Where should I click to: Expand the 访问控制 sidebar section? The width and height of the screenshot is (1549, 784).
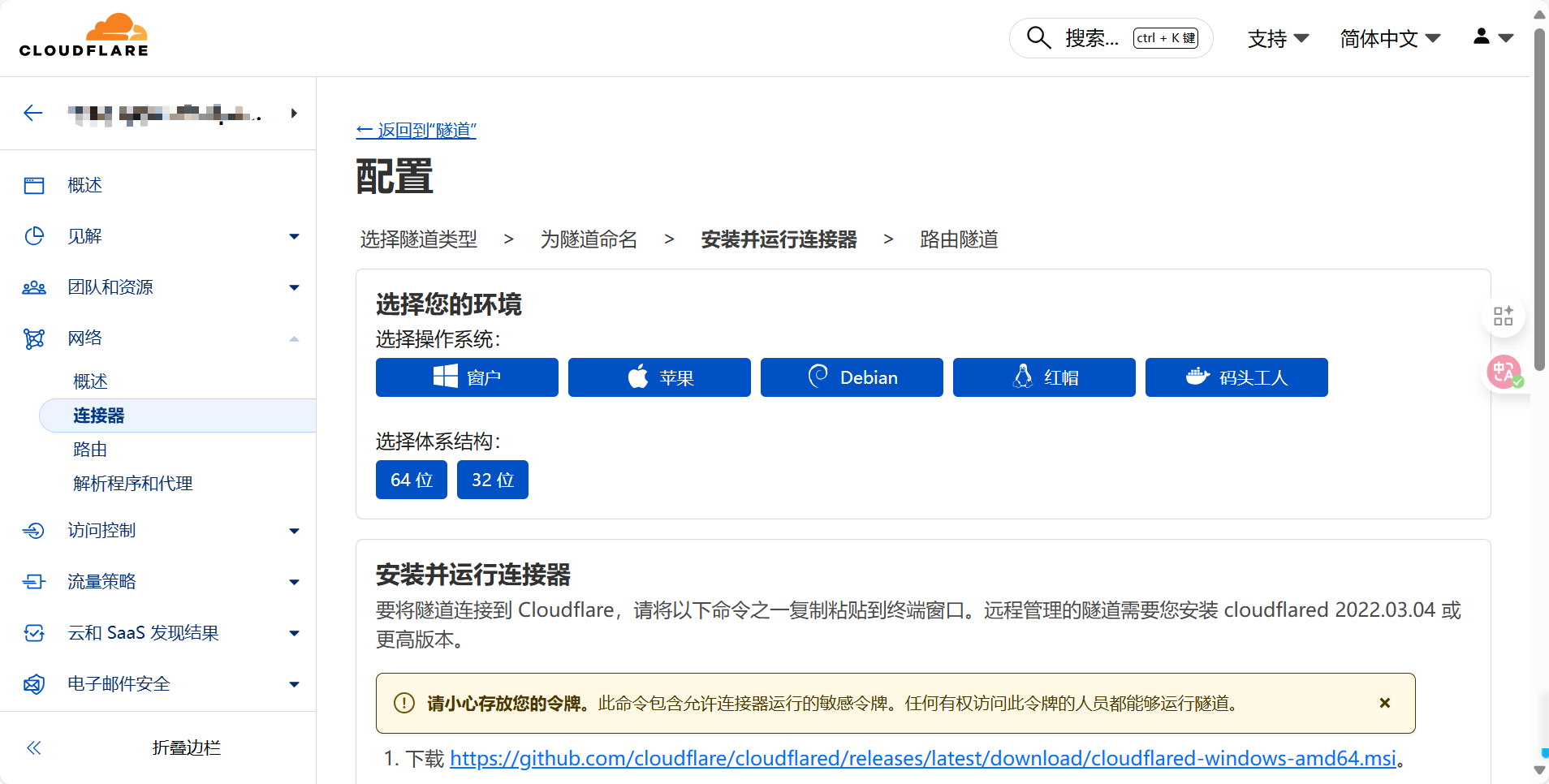[x=294, y=532]
